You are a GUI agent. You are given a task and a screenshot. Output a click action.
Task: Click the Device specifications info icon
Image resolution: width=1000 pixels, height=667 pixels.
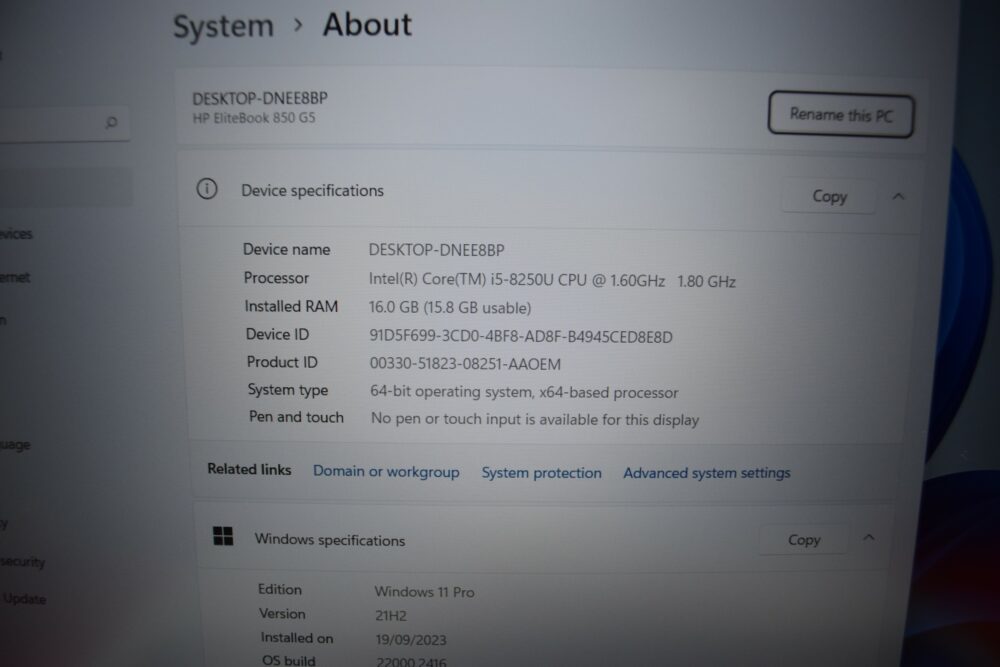[x=207, y=189]
